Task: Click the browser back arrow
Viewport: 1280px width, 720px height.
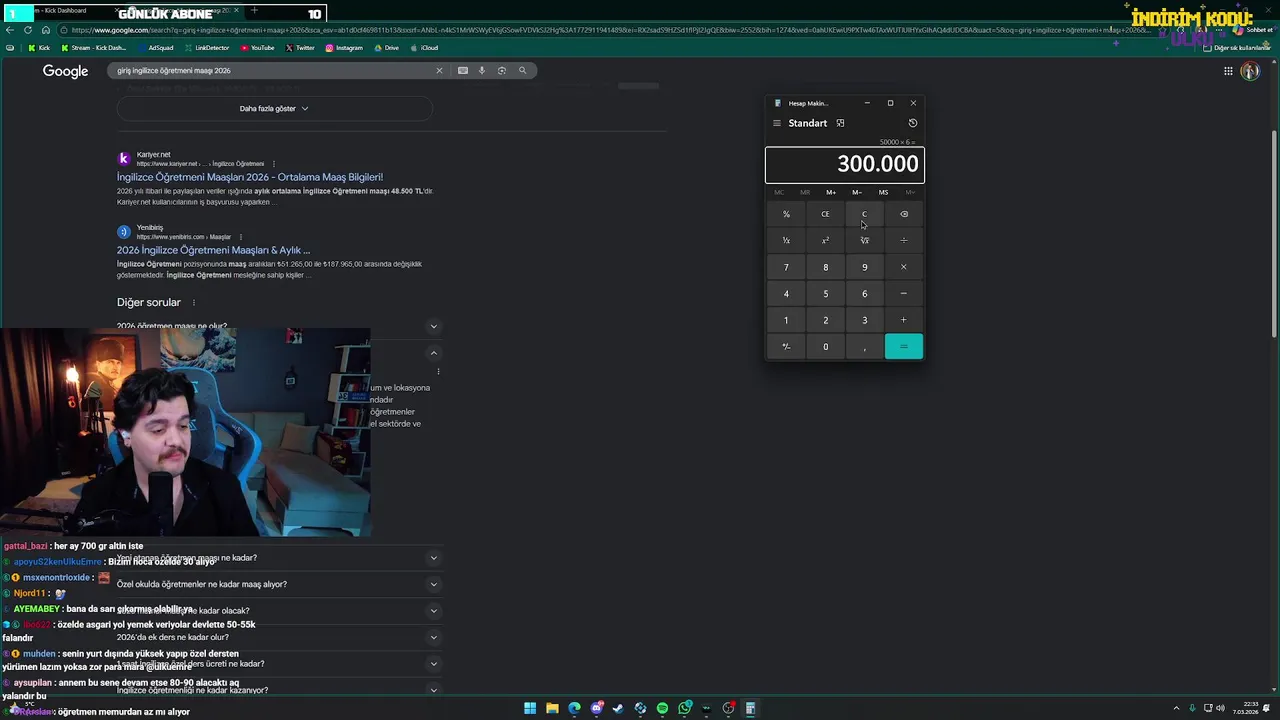Action: click(x=10, y=30)
